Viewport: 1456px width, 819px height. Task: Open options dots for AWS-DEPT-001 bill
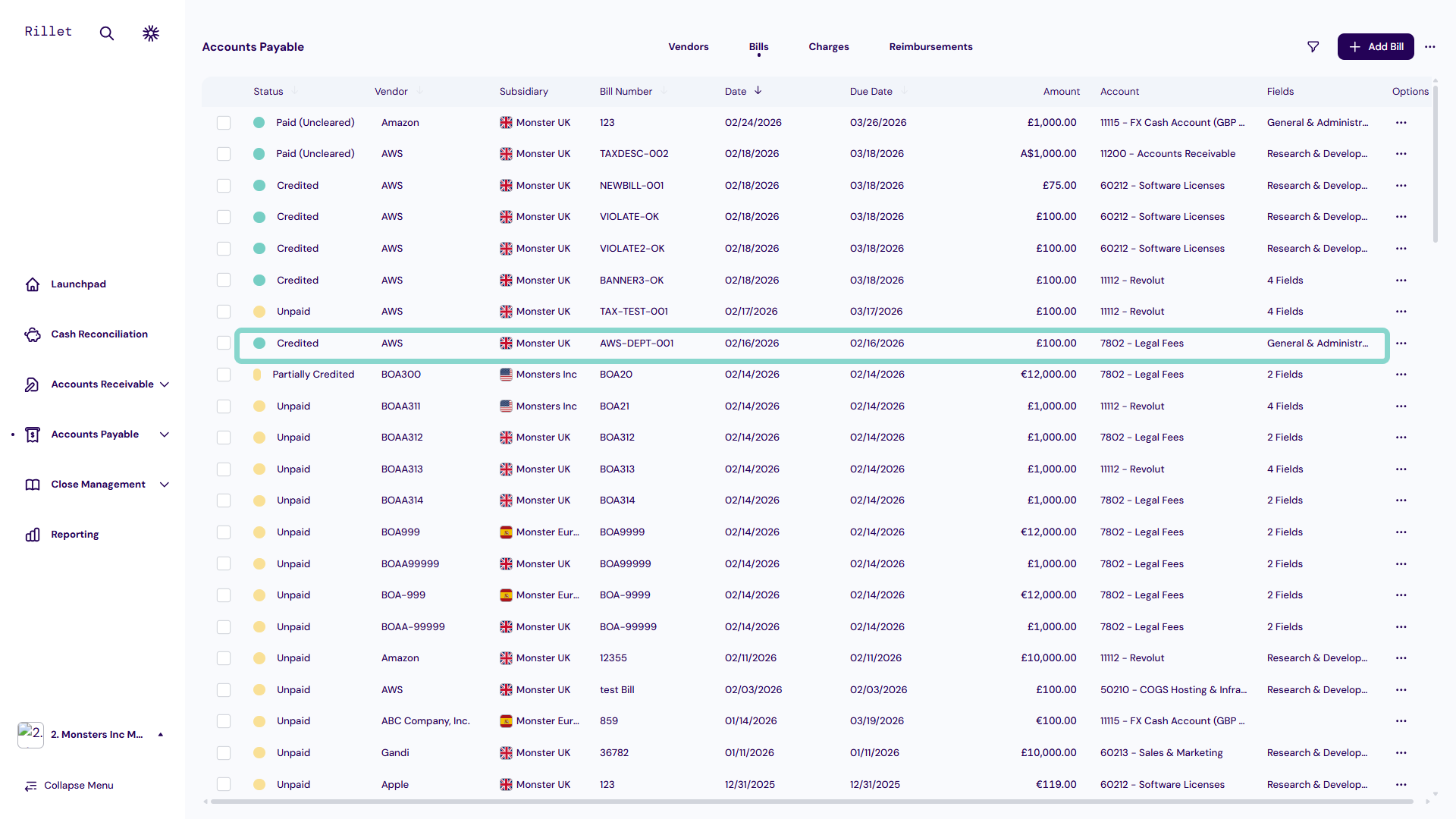(1401, 344)
